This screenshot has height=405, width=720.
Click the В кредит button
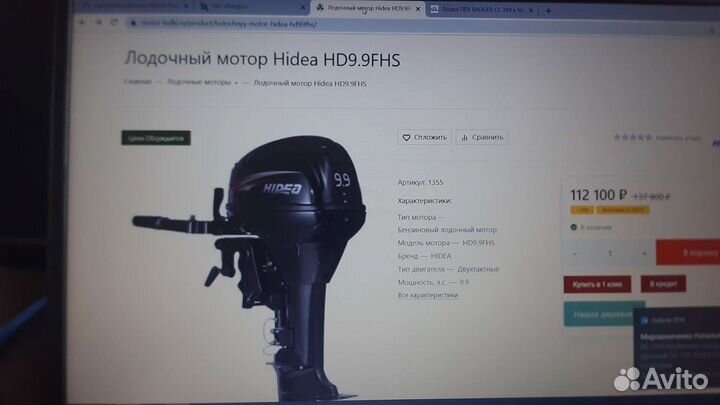pos(662,284)
